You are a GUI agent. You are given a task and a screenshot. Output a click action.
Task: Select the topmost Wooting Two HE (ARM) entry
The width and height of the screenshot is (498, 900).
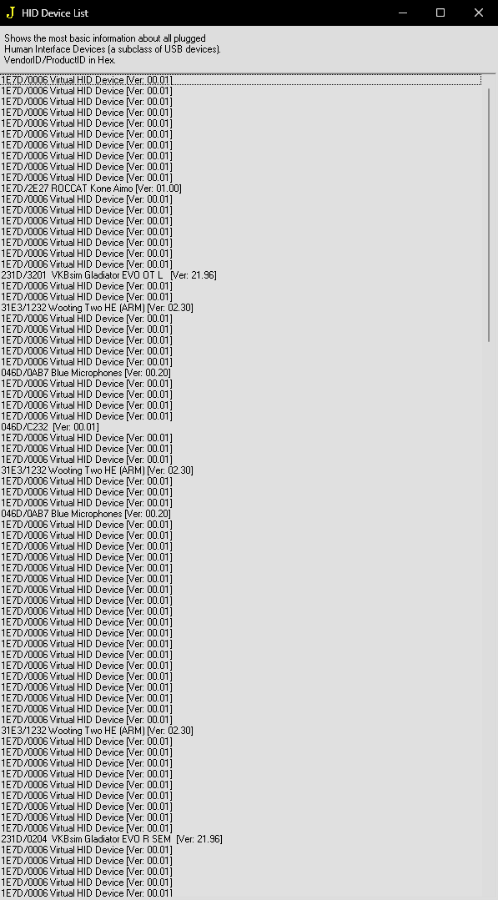point(97,308)
